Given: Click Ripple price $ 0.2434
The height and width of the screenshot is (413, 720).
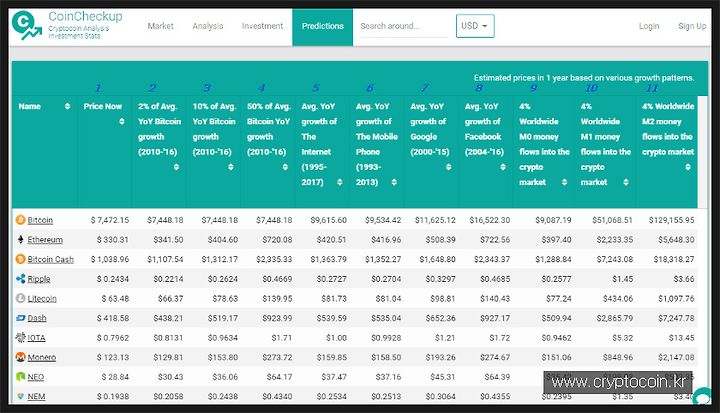Looking at the screenshot, I should tap(112, 279).
